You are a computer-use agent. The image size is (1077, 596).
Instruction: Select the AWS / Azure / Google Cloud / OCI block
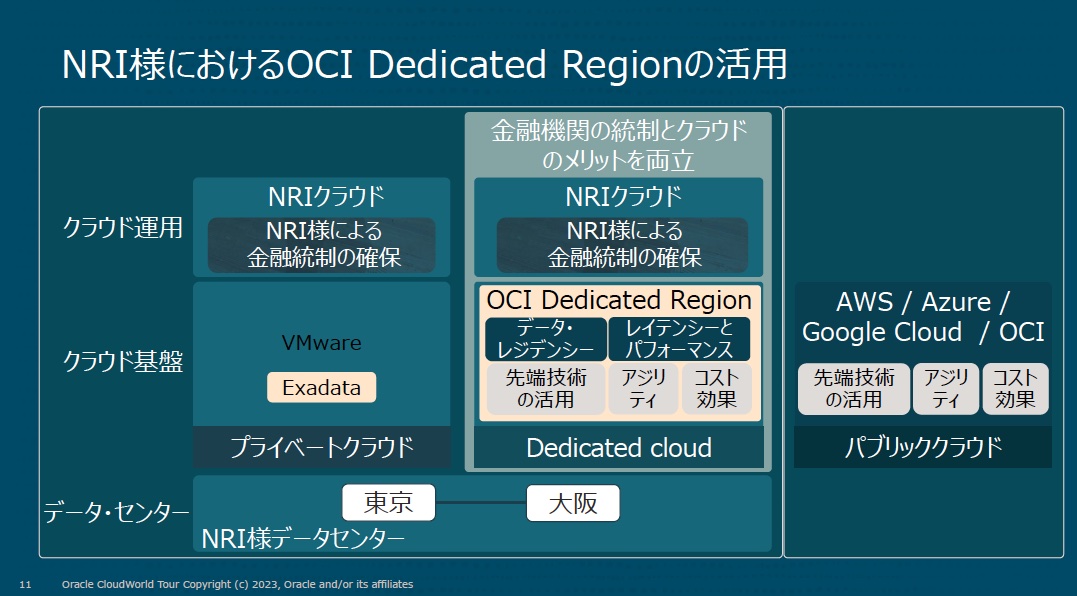pos(921,318)
